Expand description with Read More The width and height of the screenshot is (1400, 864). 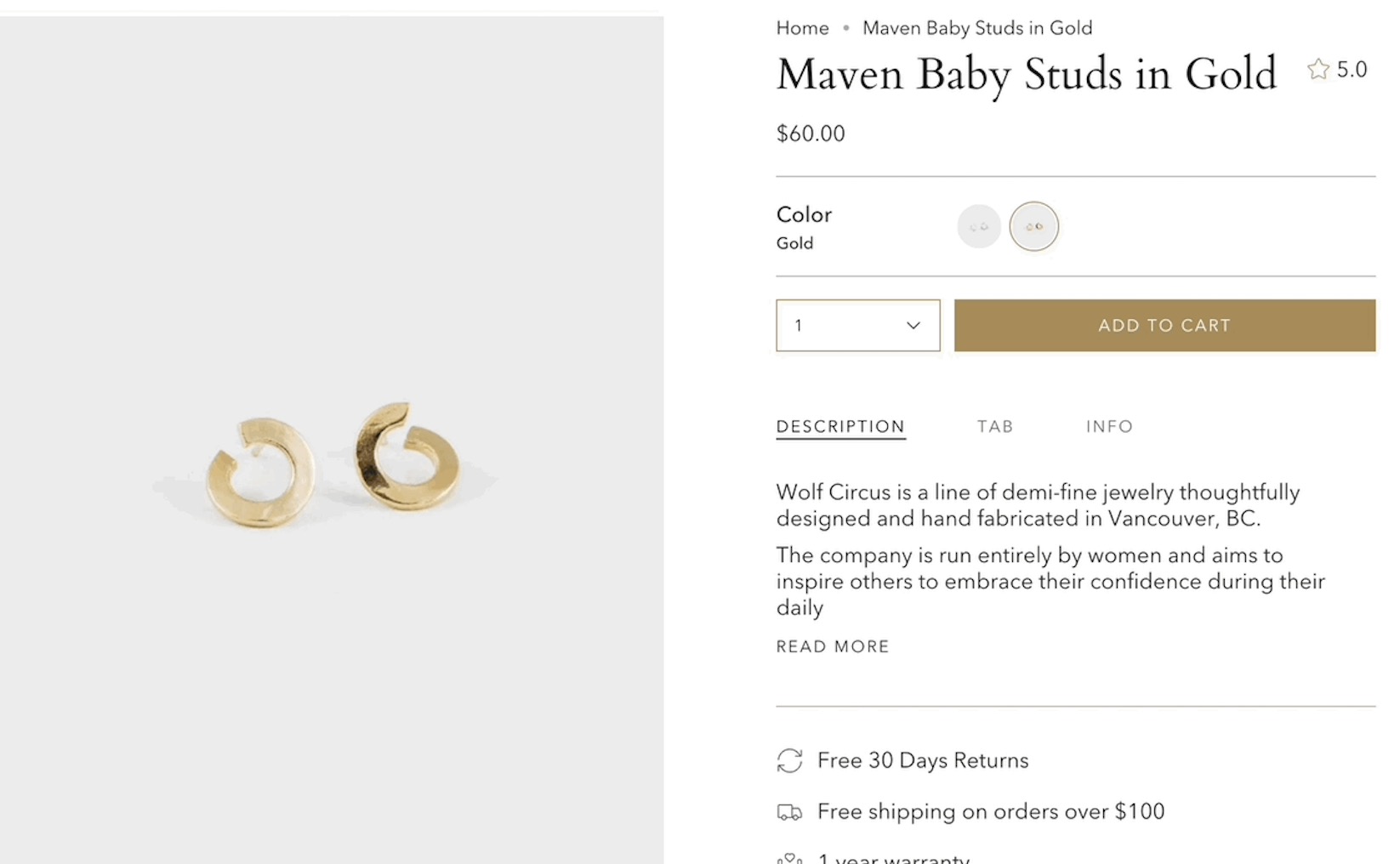[x=833, y=647]
